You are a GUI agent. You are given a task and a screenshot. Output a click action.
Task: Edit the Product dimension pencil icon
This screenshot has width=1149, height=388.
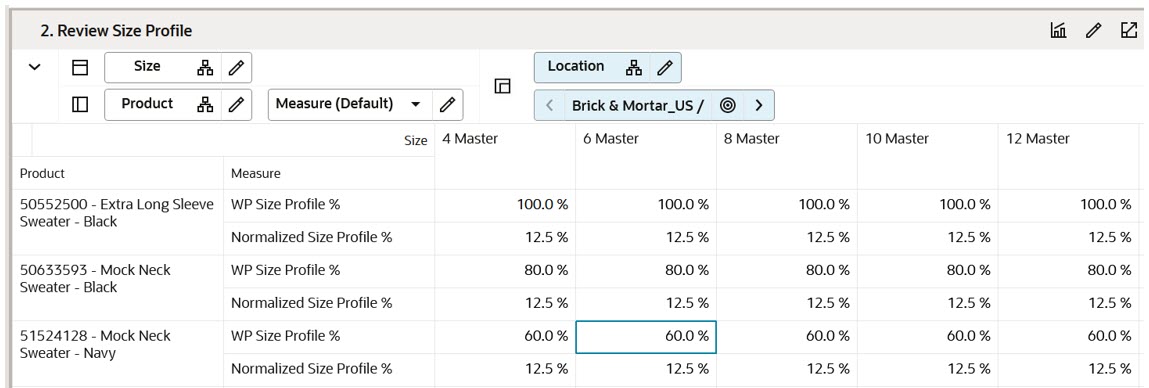click(x=236, y=105)
